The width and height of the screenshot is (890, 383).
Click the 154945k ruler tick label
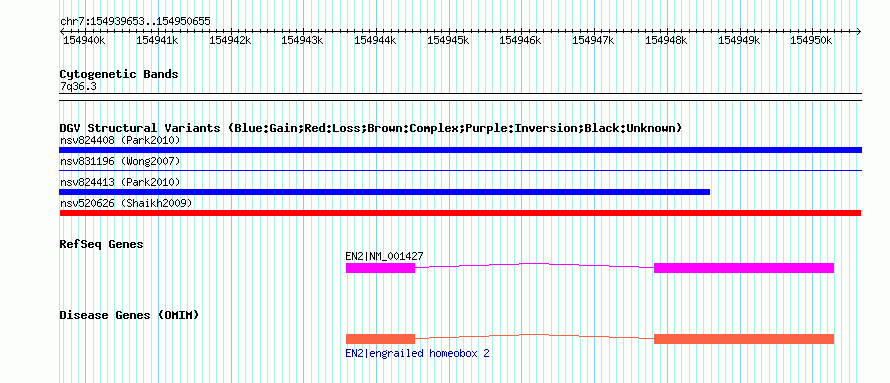[x=448, y=40]
